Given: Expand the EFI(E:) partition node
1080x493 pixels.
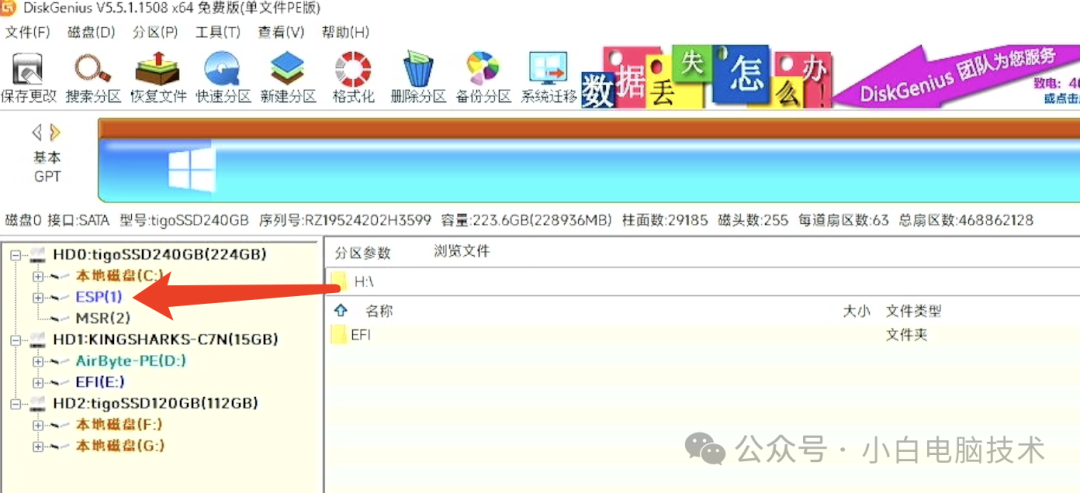Looking at the screenshot, I should (38, 382).
